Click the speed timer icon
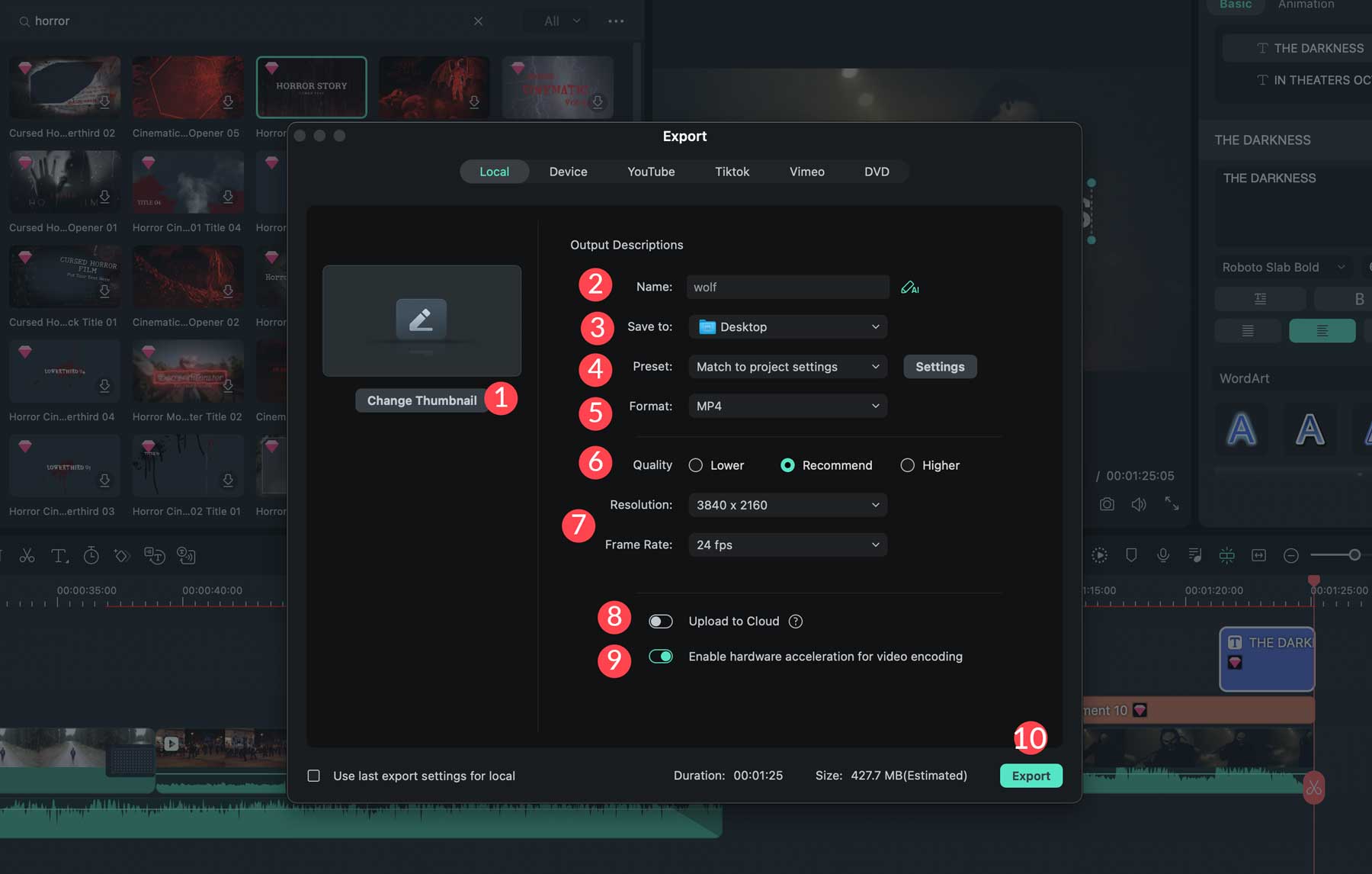Image resolution: width=1372 pixels, height=874 pixels. click(x=91, y=555)
